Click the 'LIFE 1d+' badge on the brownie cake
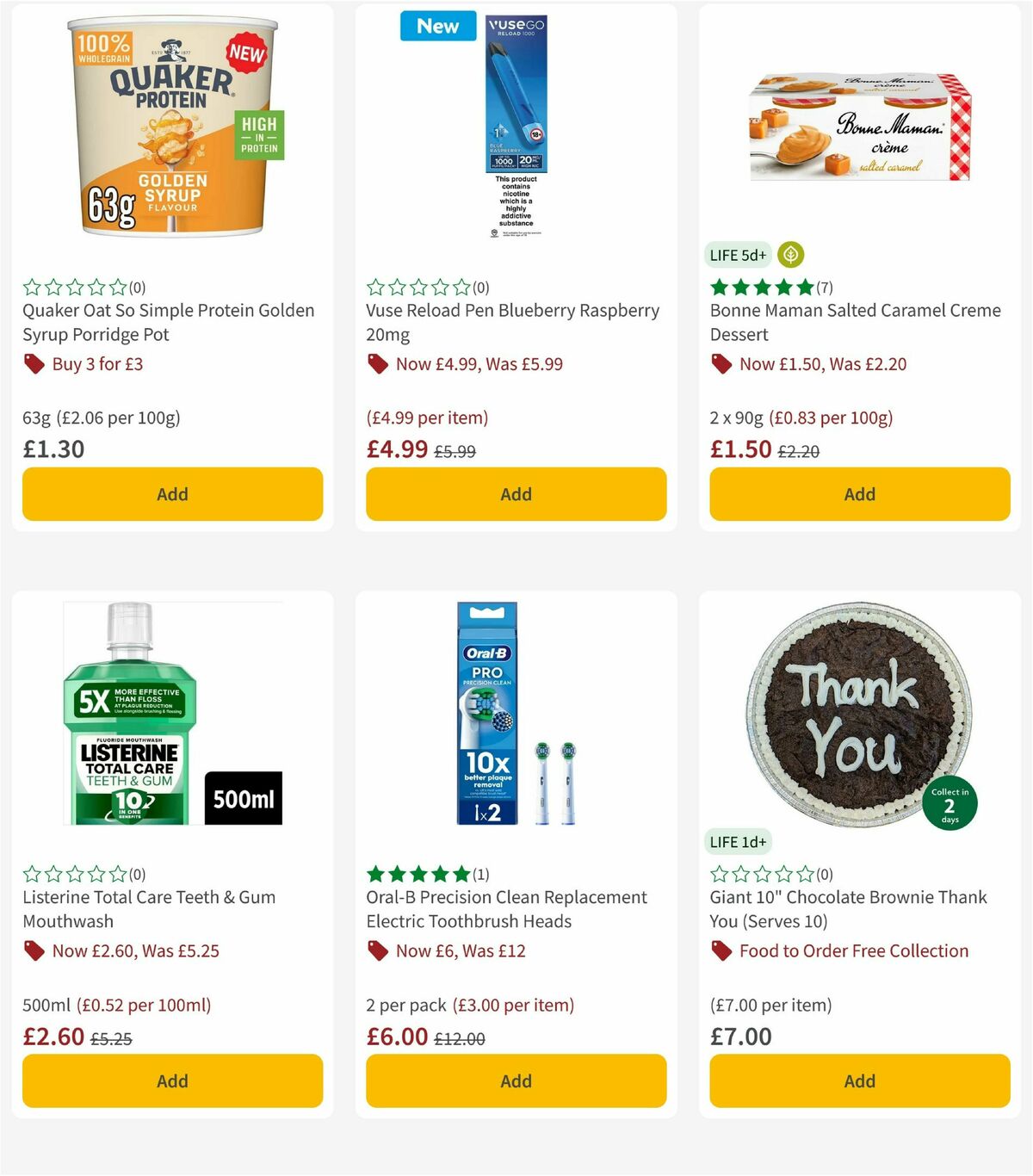Screen dimensions: 1033x1176 [x=739, y=841]
